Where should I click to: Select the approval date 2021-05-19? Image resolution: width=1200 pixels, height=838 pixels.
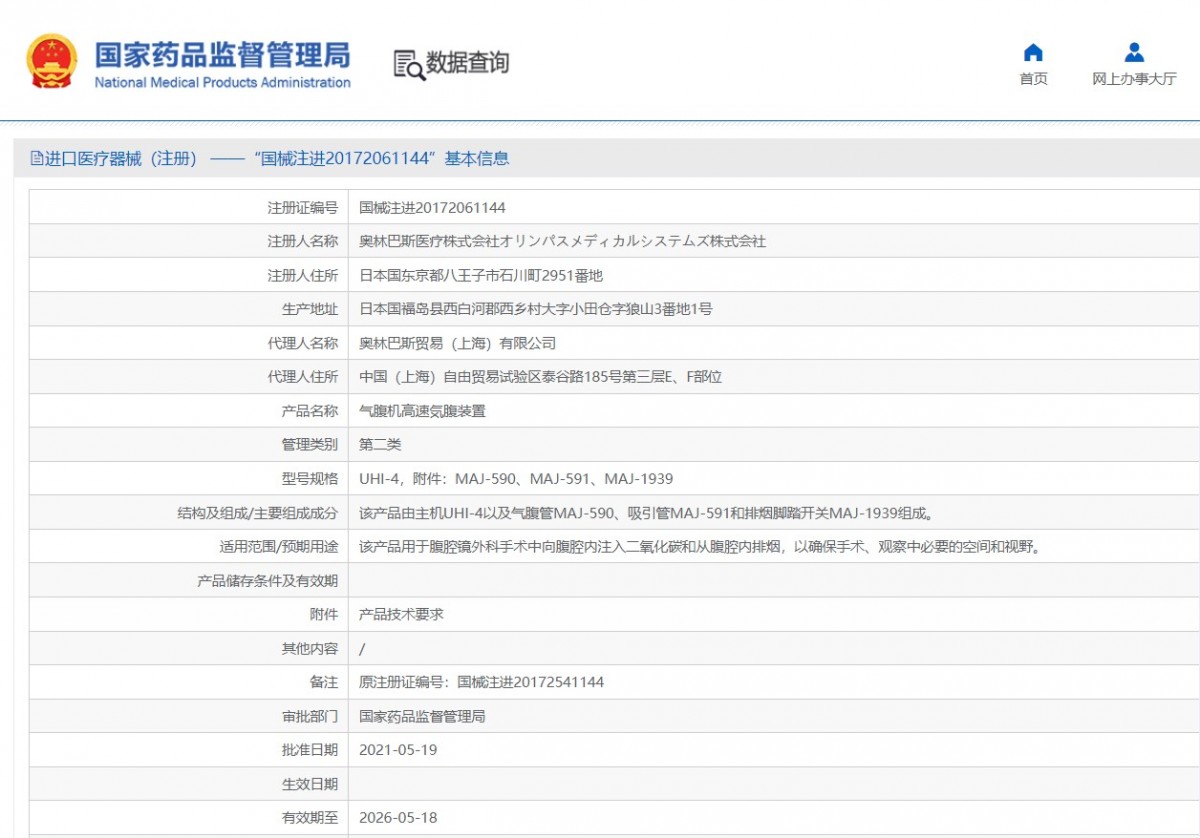coord(398,750)
